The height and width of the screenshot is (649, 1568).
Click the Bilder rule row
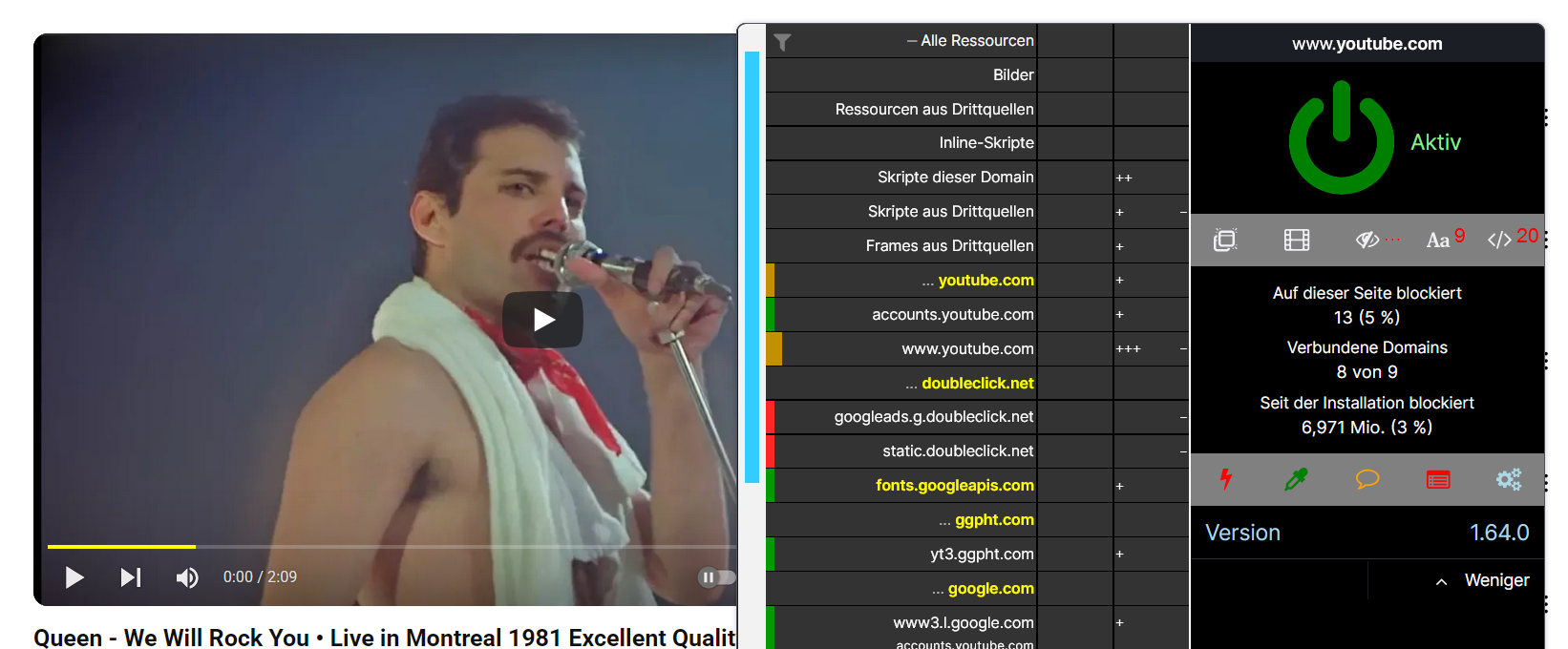click(901, 75)
